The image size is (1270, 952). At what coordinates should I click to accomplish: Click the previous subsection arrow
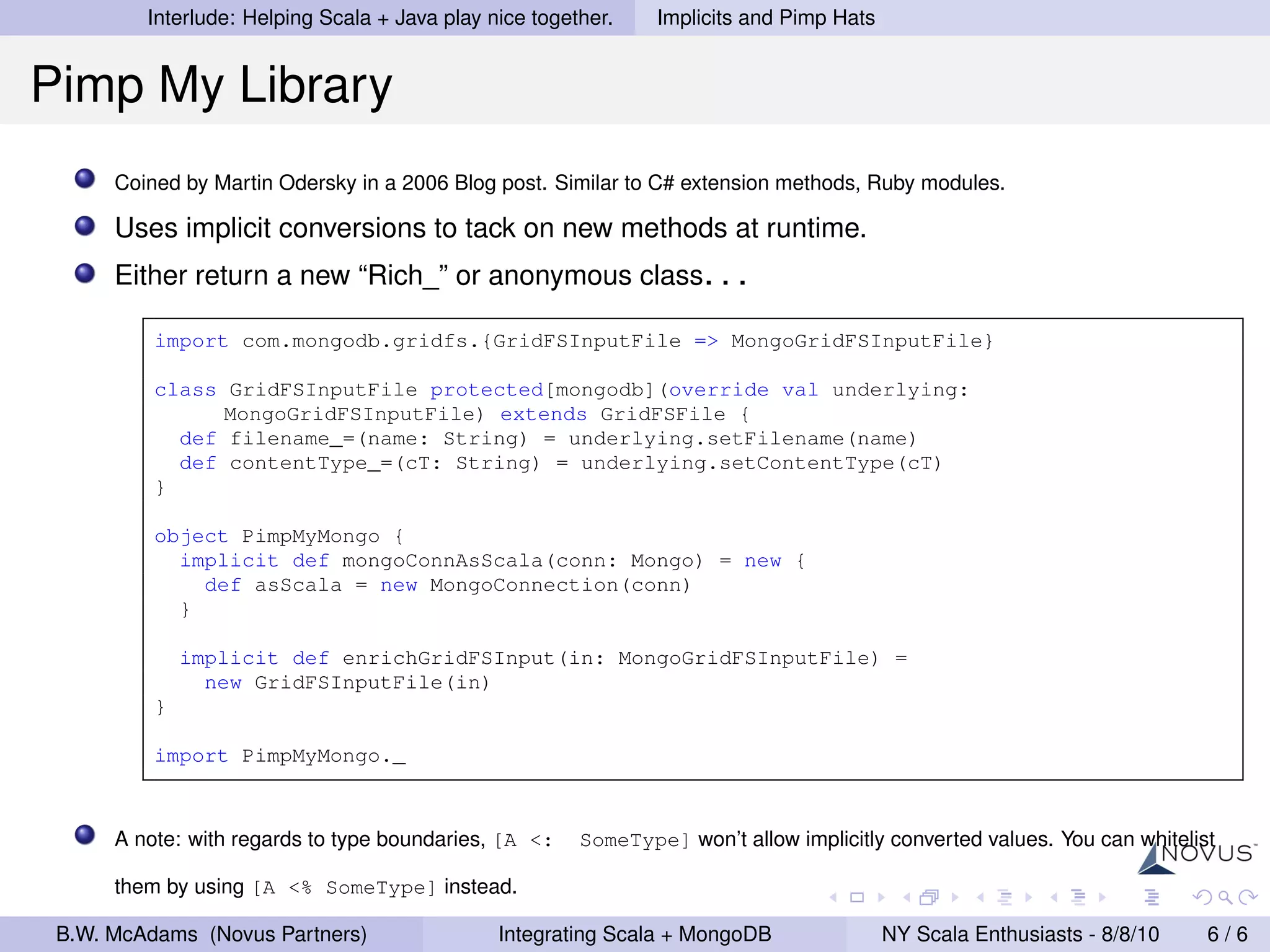[980, 897]
